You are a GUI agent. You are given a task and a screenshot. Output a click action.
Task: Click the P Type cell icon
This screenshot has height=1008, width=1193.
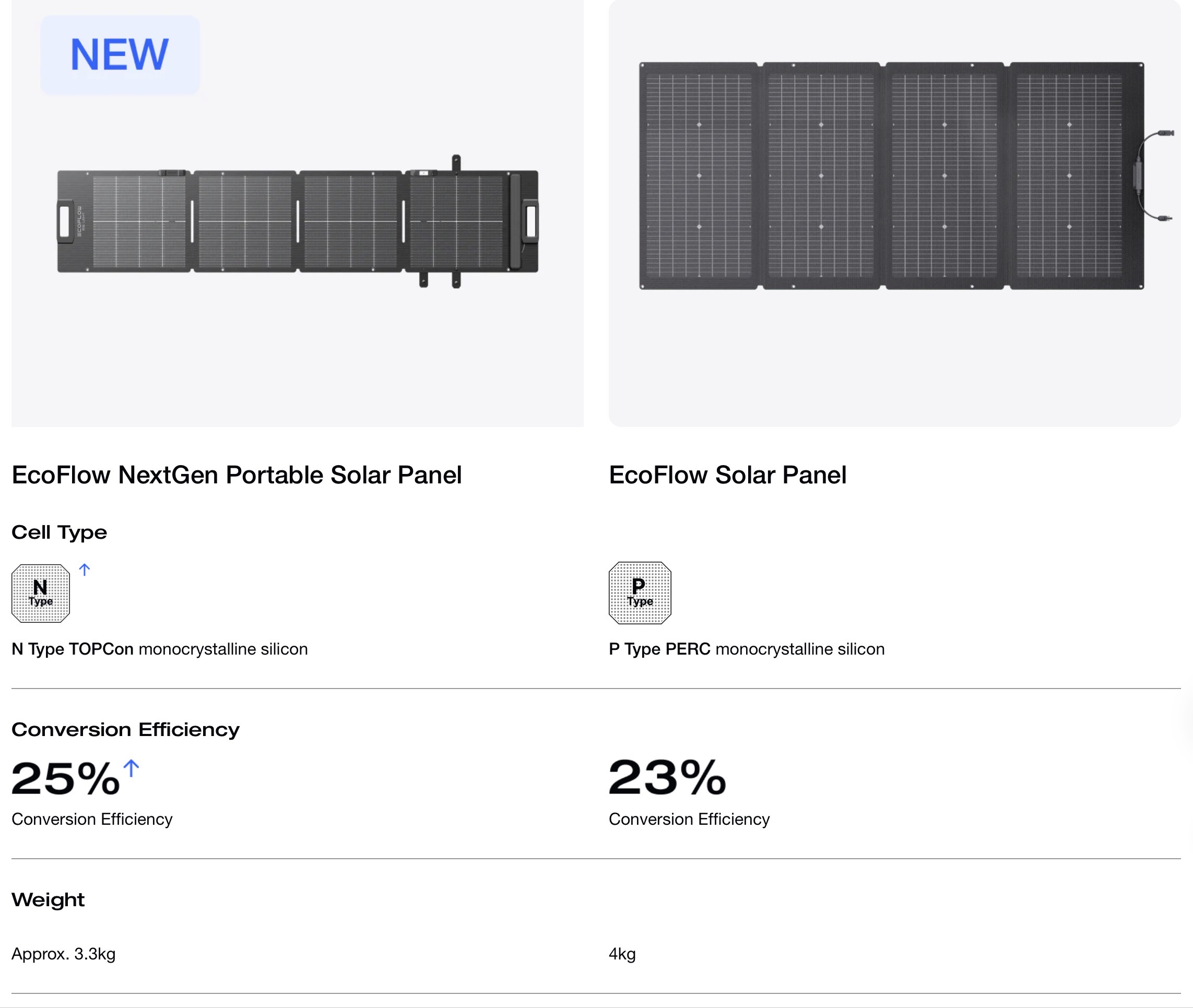pyautogui.click(x=640, y=593)
